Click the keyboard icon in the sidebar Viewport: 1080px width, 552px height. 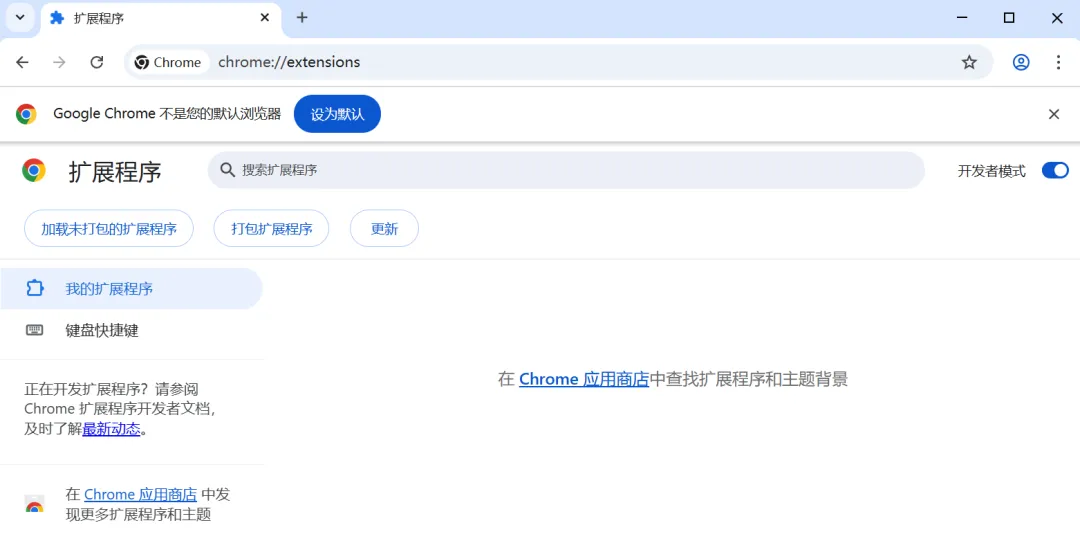[34, 331]
